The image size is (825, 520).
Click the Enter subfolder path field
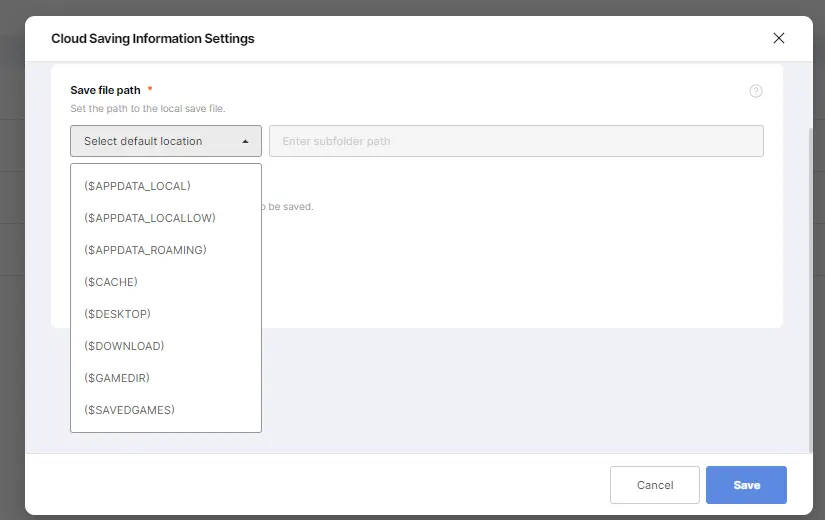tap(516, 141)
